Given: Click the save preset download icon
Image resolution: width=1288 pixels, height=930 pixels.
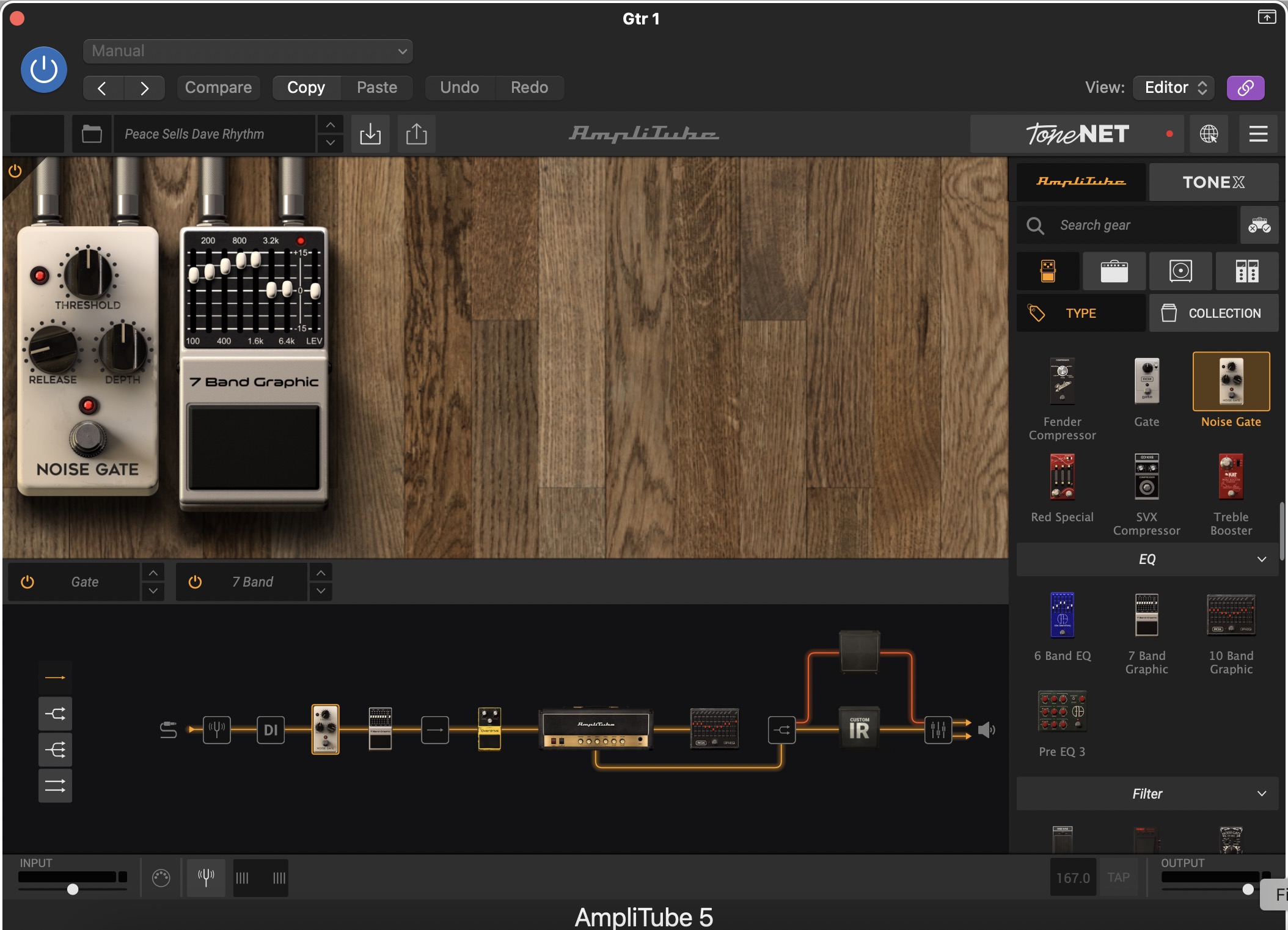Looking at the screenshot, I should pos(370,134).
